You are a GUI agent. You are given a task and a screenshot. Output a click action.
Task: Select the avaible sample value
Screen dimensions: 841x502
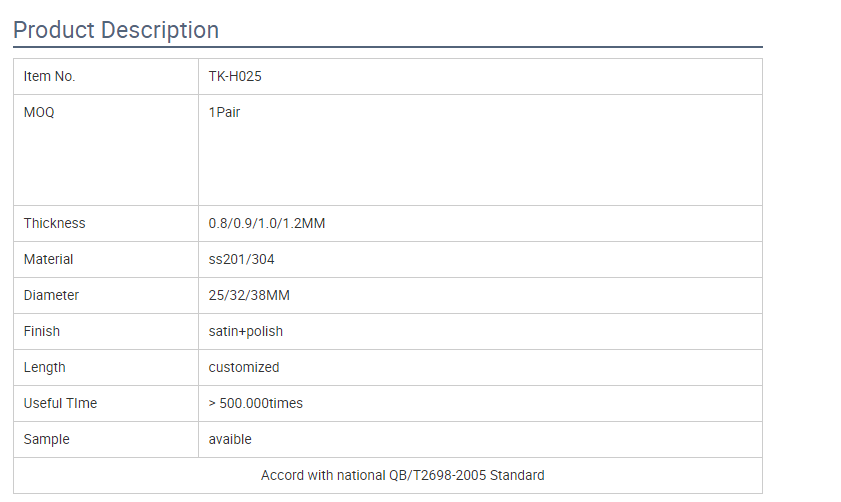[x=230, y=439]
